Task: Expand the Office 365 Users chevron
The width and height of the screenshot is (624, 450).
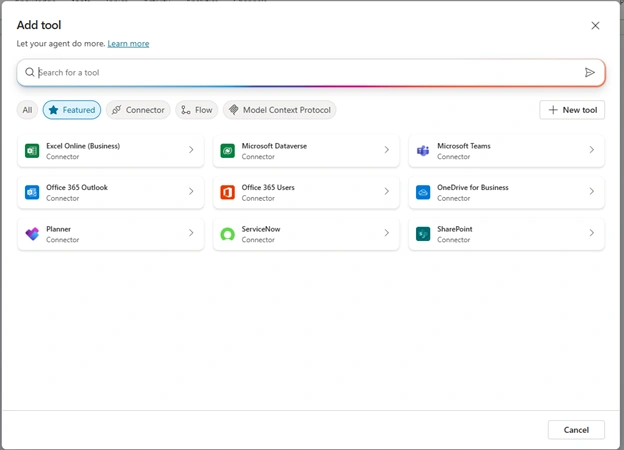Action: coord(387,191)
